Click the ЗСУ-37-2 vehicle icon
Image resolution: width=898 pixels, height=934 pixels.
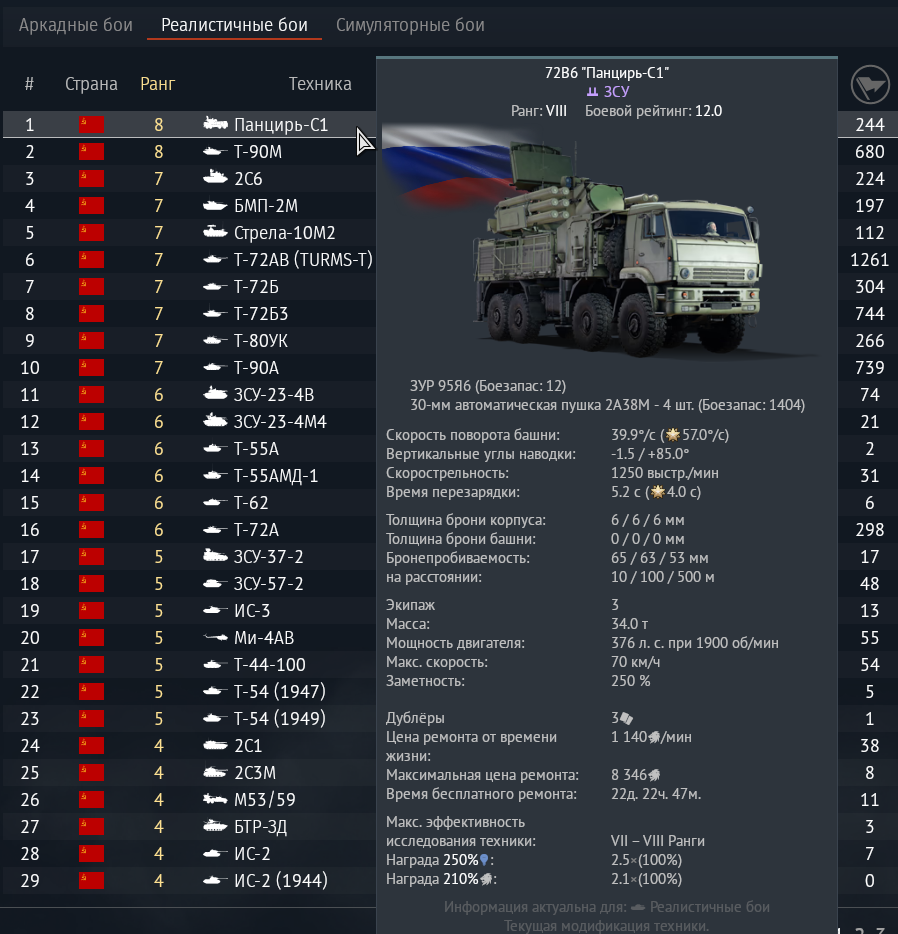(x=215, y=556)
